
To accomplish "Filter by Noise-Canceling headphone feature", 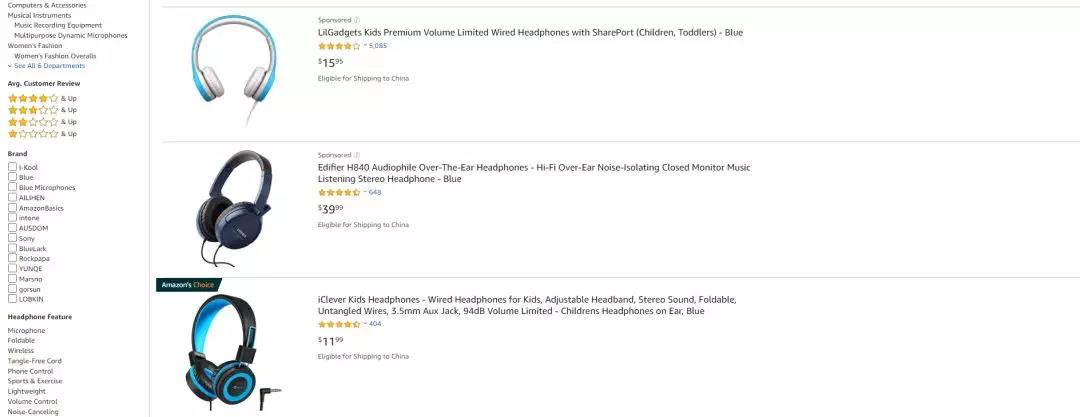I will (33, 411).
